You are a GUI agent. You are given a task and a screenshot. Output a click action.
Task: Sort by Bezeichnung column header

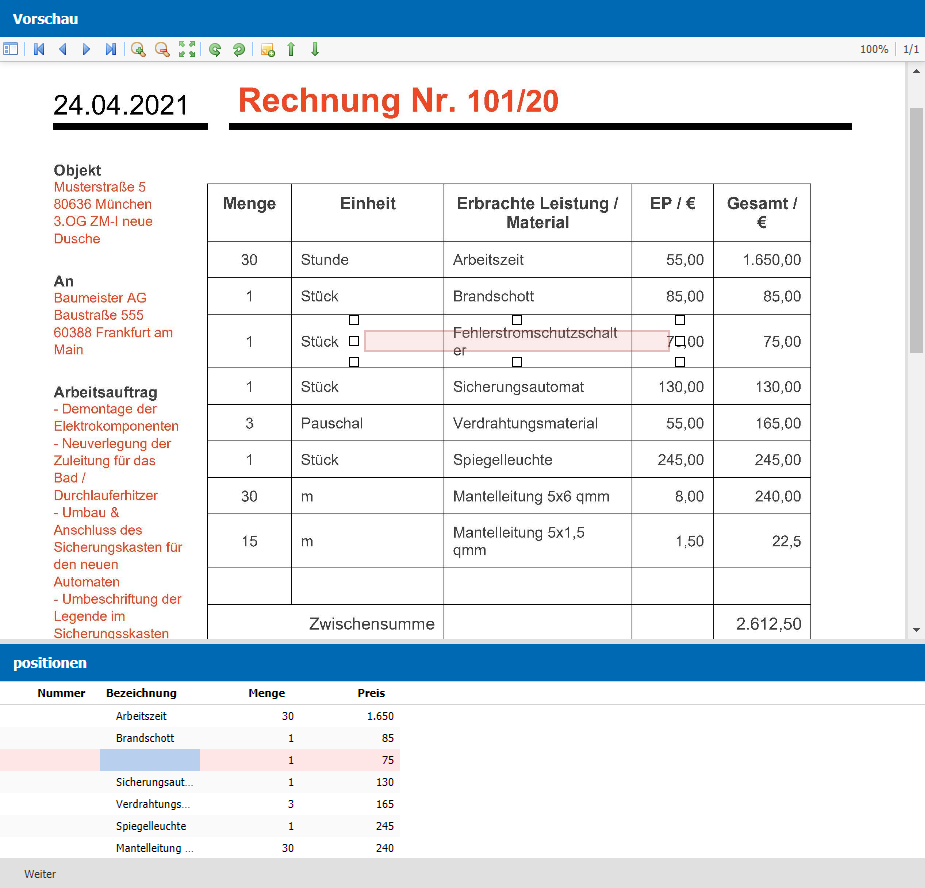coord(141,693)
